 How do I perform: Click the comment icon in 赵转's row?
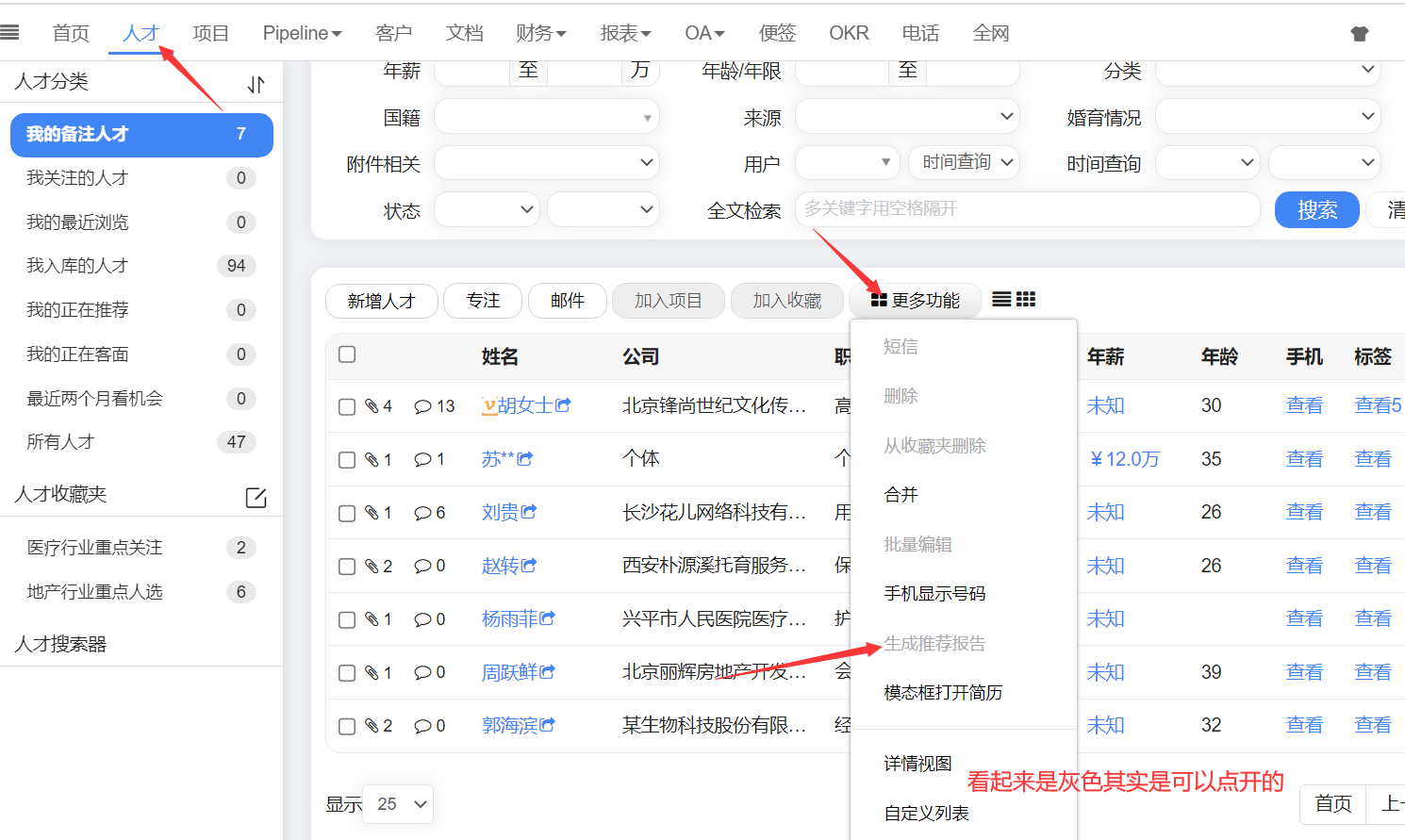[422, 566]
